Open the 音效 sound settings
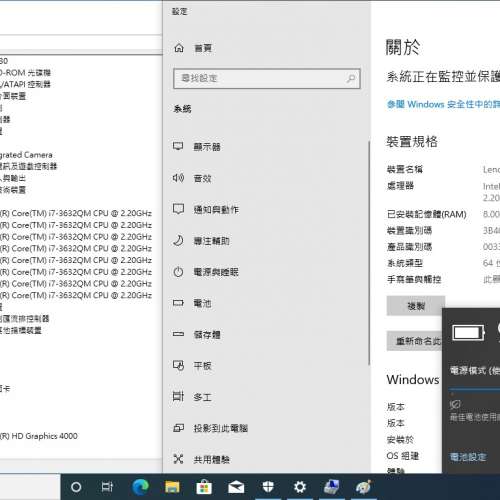 pyautogui.click(x=192, y=178)
